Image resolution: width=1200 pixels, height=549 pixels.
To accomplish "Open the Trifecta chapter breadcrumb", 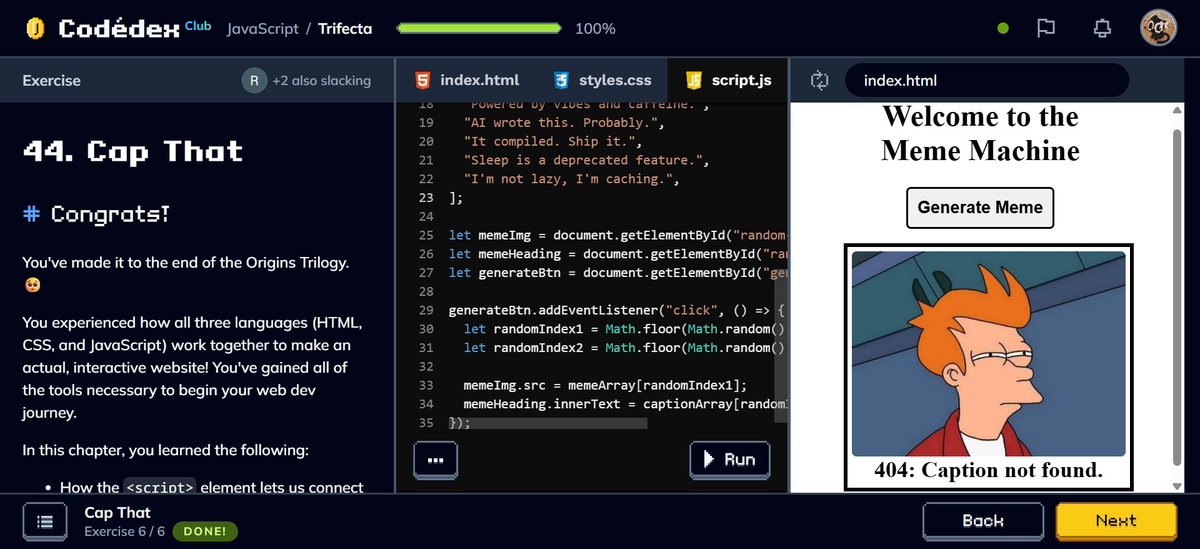I will pos(345,28).
